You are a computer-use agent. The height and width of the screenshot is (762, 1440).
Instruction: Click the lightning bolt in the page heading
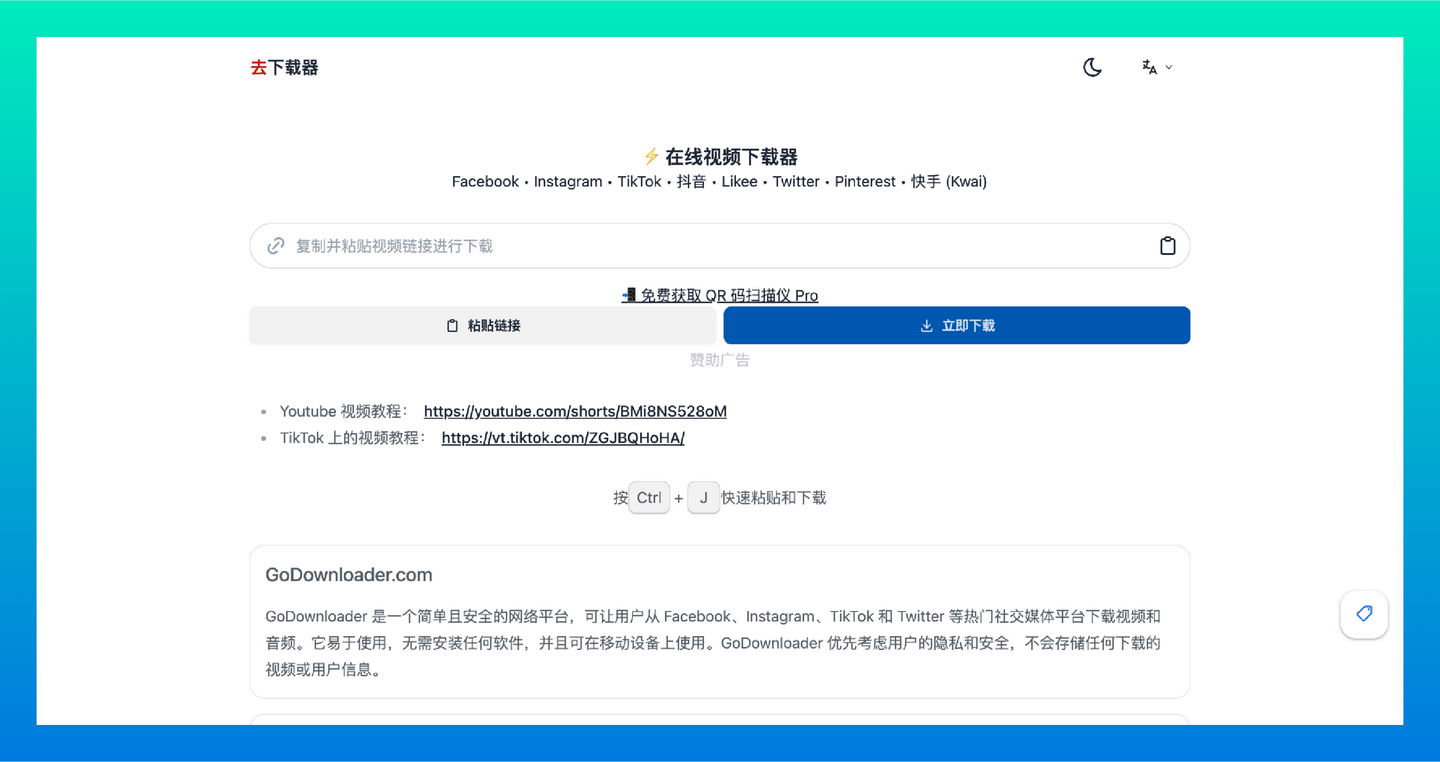pyautogui.click(x=651, y=156)
